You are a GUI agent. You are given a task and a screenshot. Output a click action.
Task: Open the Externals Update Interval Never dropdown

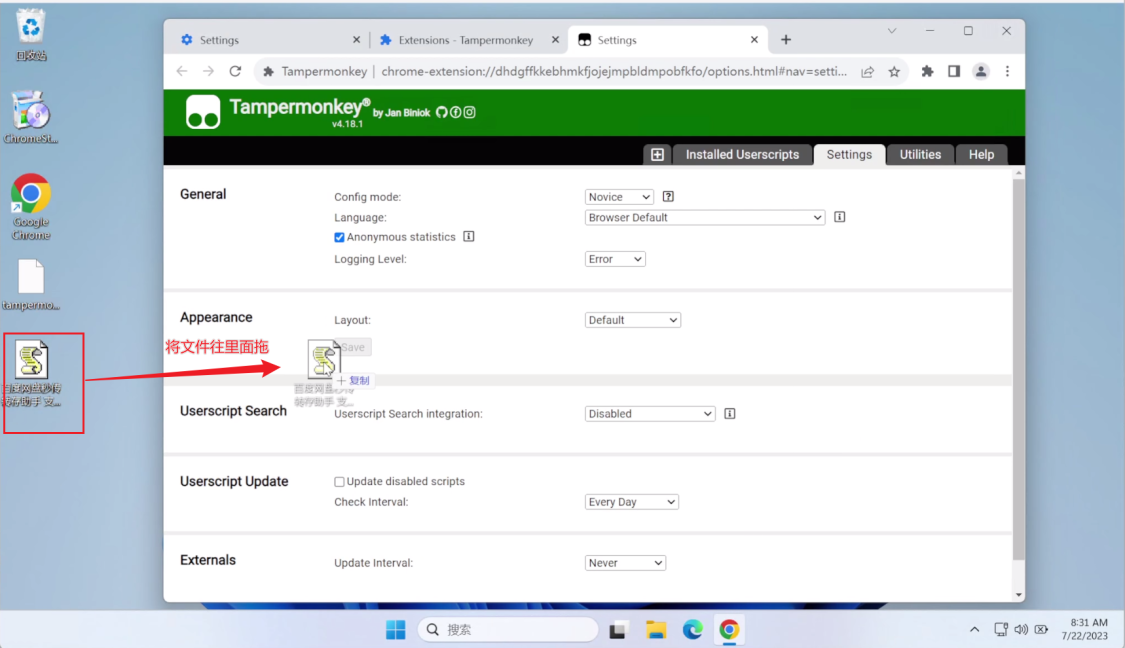click(x=625, y=563)
